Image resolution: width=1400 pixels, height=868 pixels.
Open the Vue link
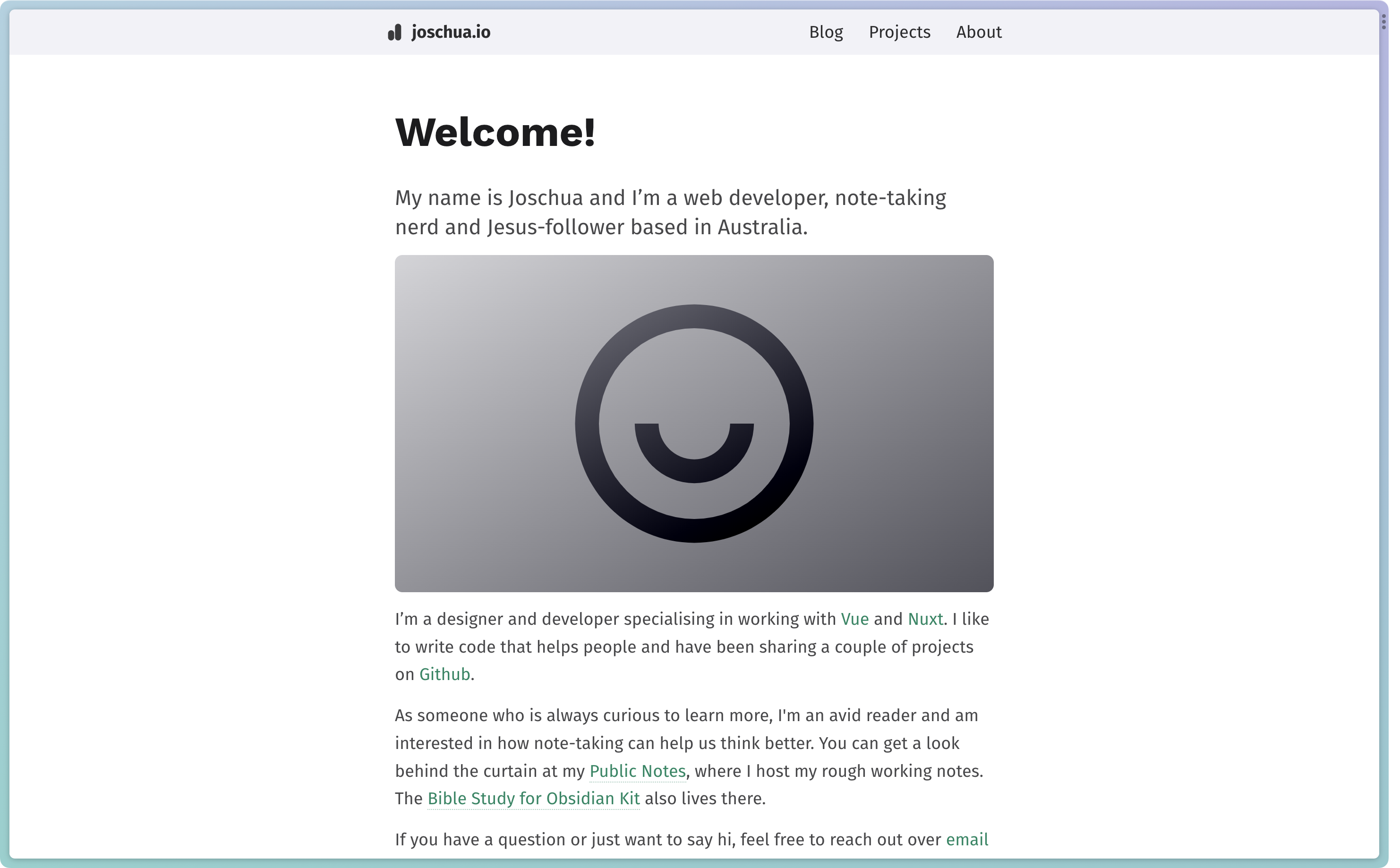(x=854, y=619)
